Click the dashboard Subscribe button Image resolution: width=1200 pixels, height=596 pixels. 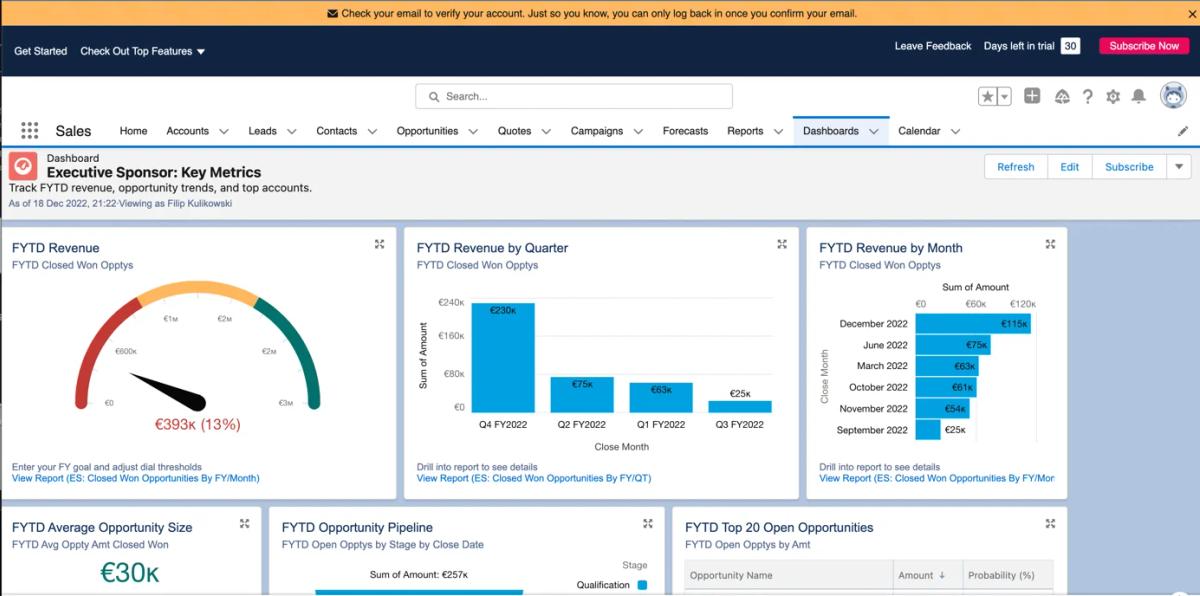(1129, 167)
